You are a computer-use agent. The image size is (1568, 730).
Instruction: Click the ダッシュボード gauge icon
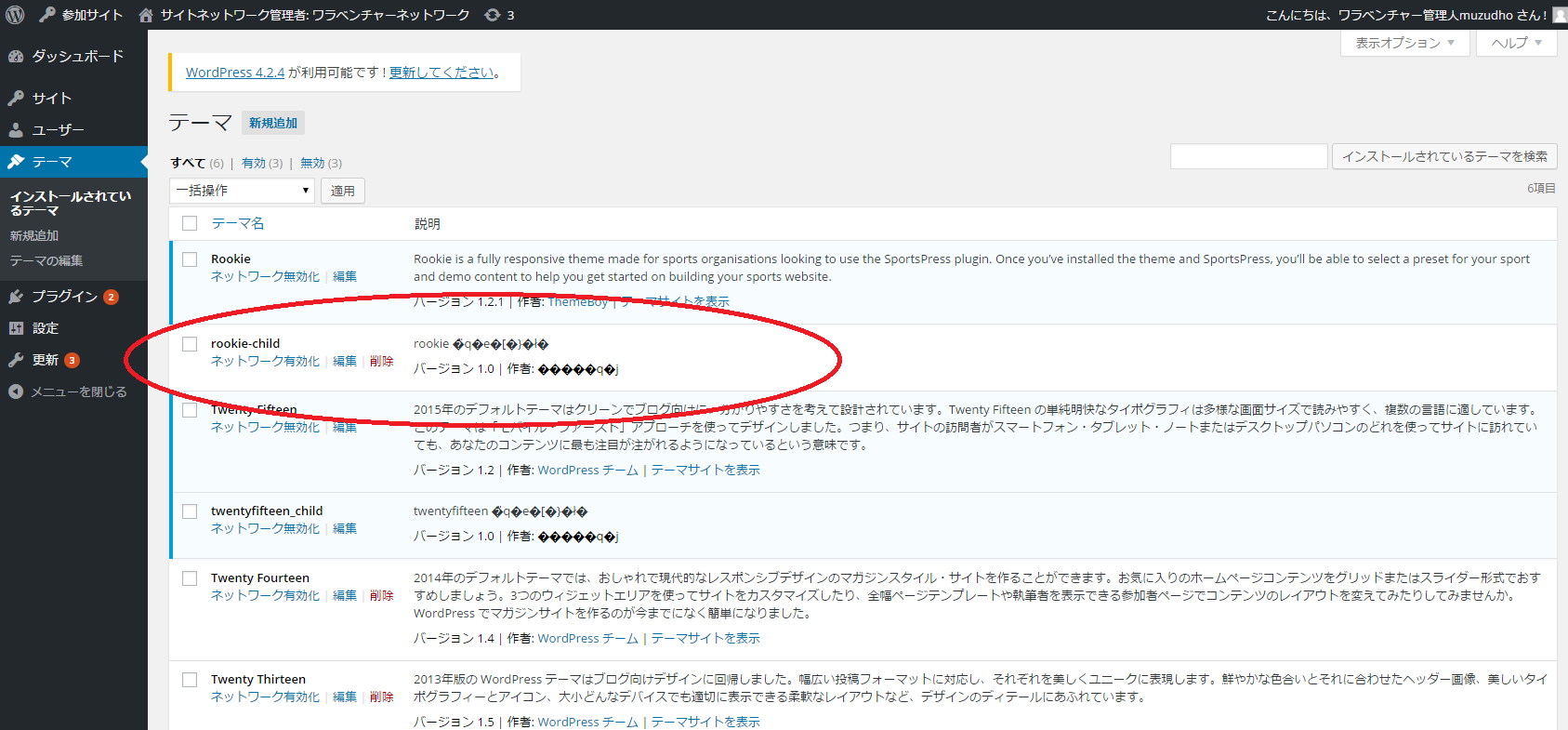click(16, 57)
